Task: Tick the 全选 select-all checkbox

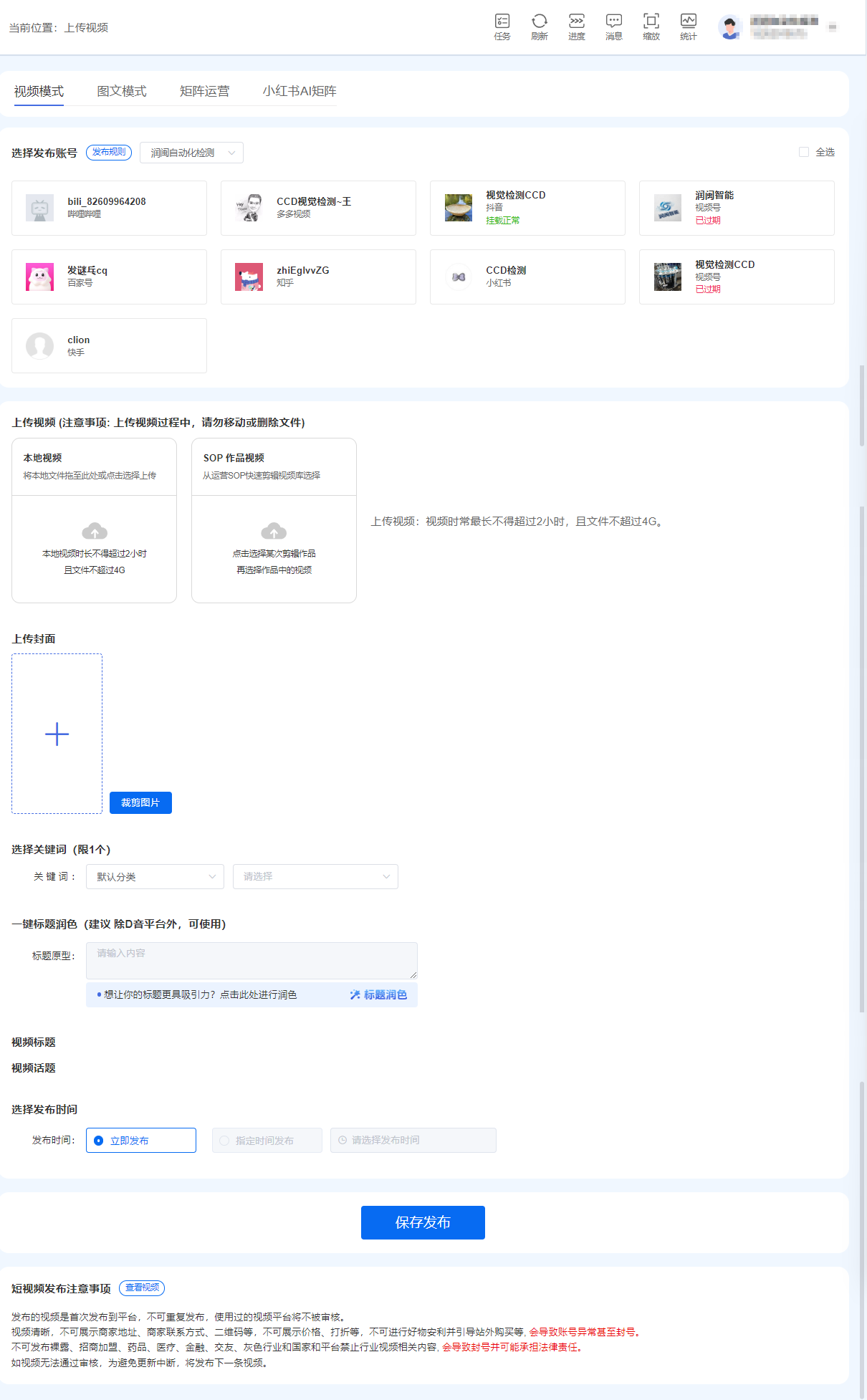Action: [804, 152]
